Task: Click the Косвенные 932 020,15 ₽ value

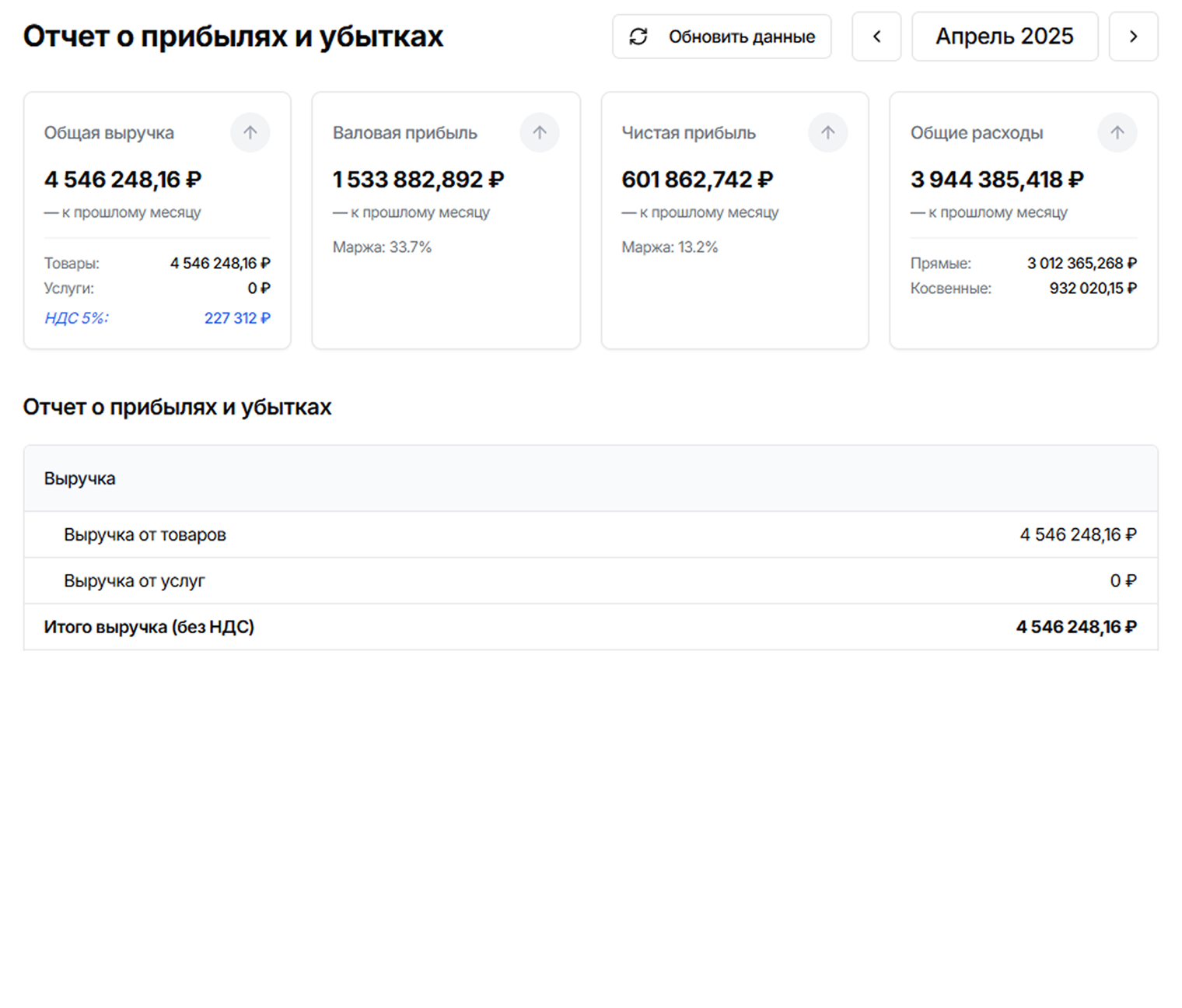Action: pyautogui.click(x=1093, y=289)
